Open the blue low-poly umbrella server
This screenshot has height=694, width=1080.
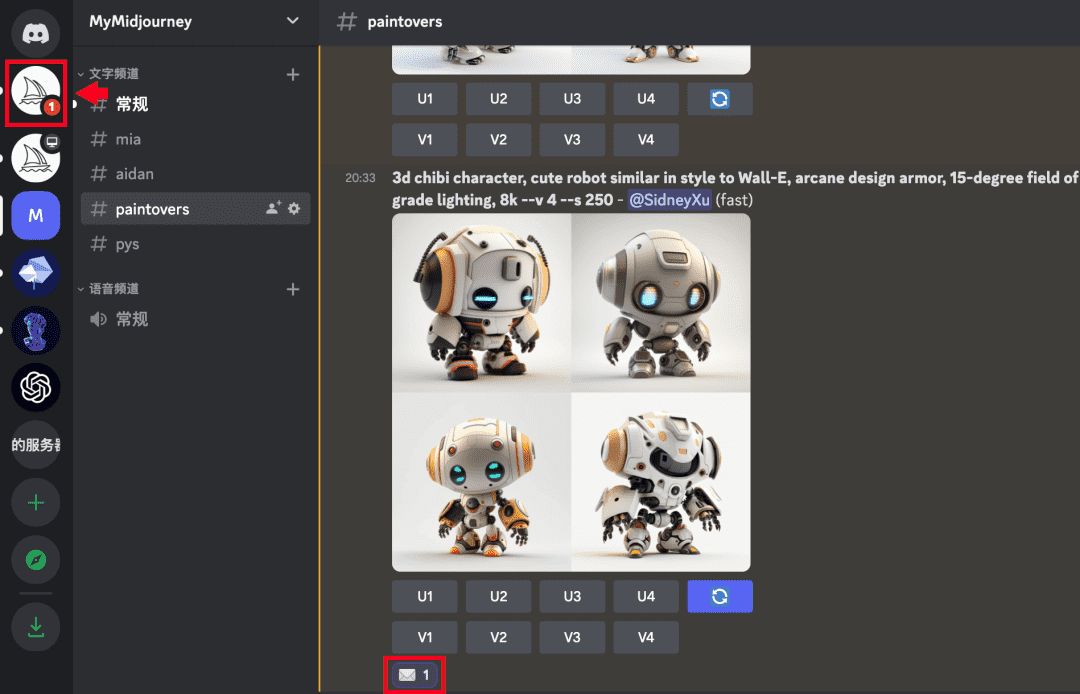[x=36, y=273]
